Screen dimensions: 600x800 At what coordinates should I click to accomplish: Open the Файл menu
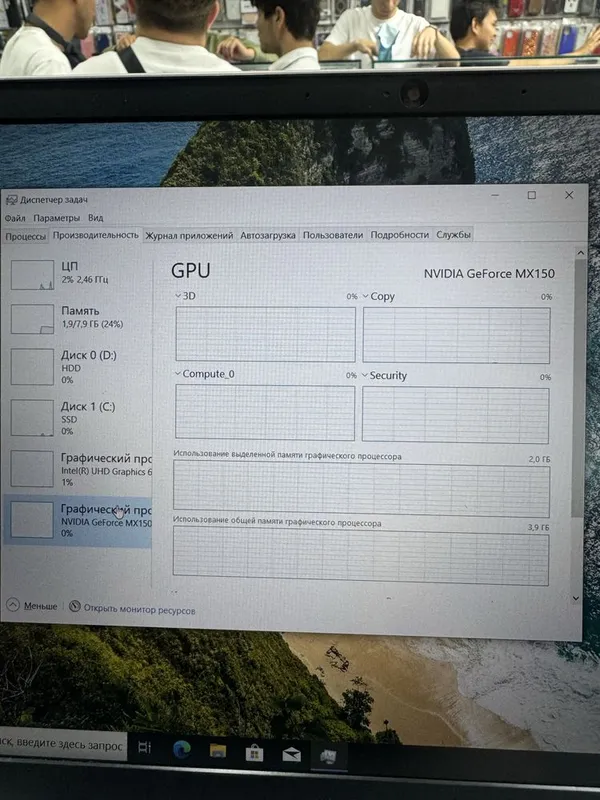15,218
